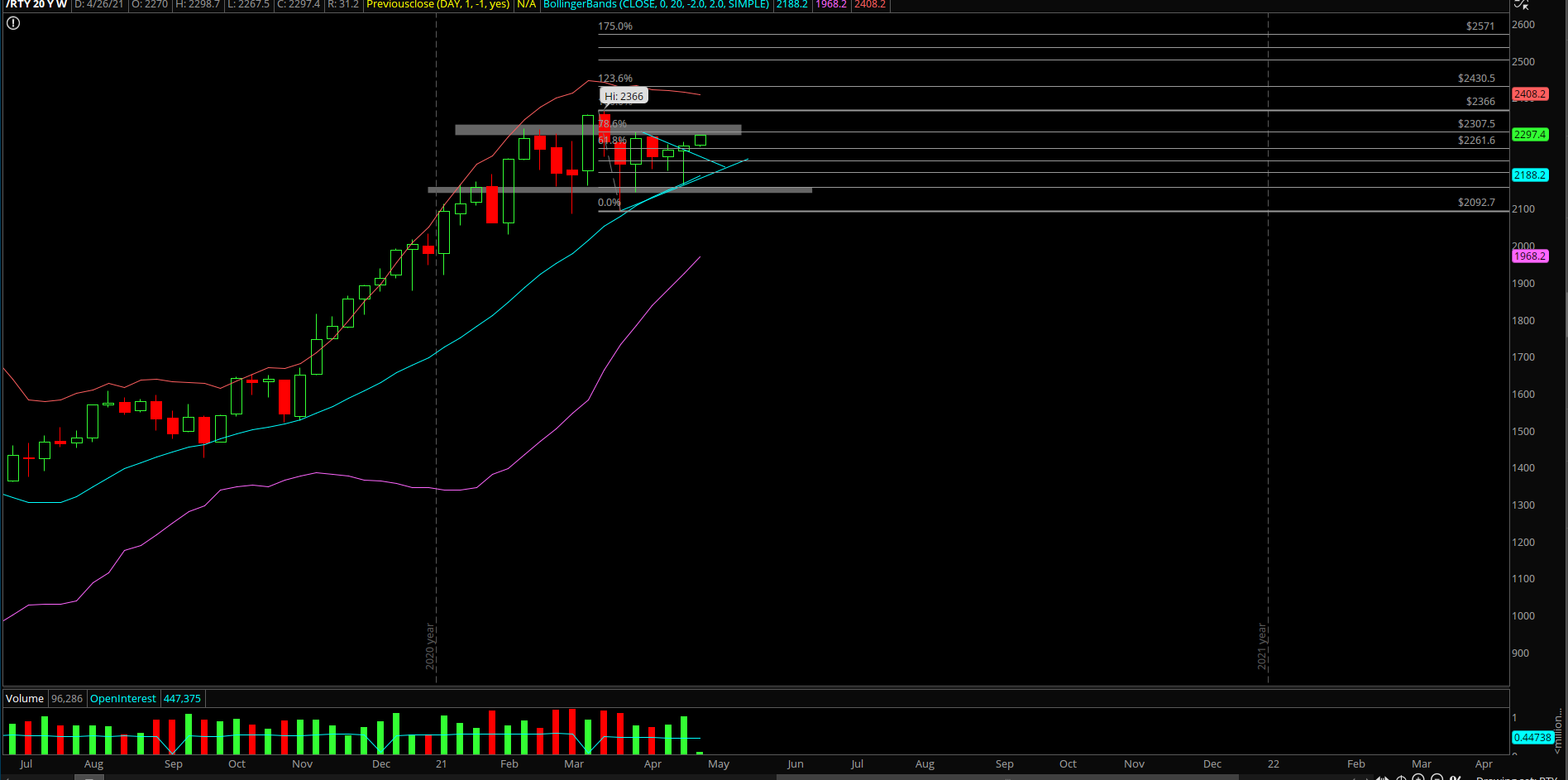Click the May label on time axis
This screenshot has width=1568, height=780.
(719, 763)
